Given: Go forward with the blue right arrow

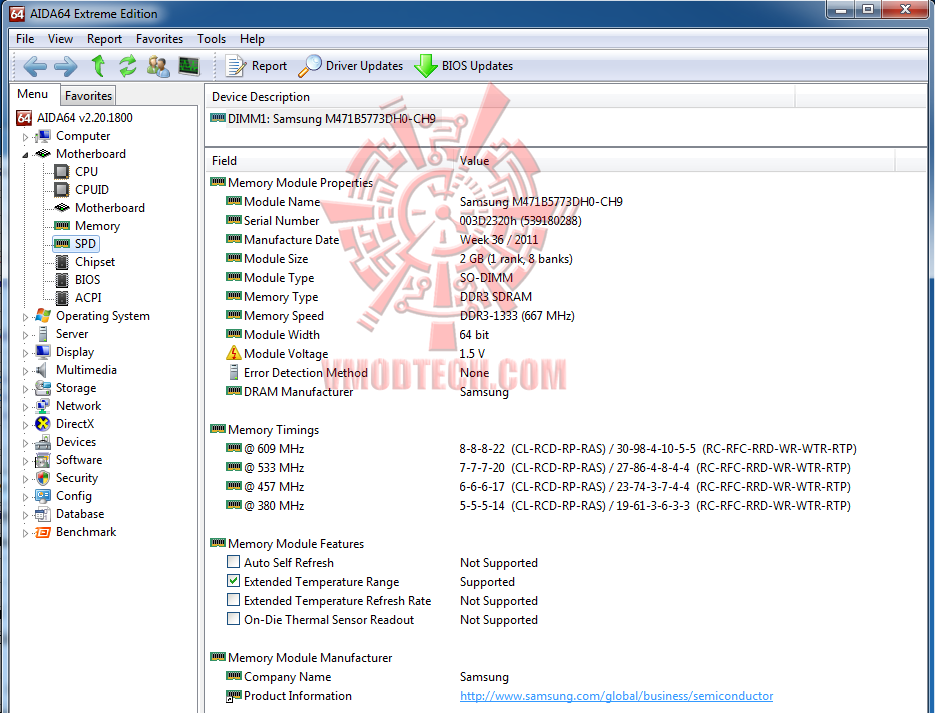Looking at the screenshot, I should (66, 66).
